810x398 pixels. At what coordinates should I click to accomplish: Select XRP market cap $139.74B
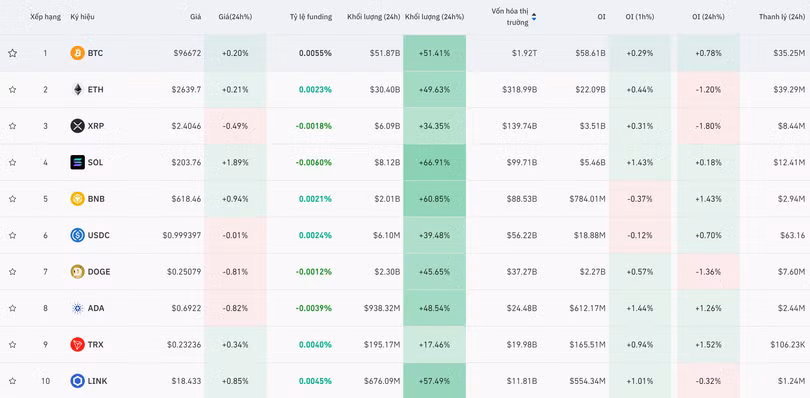click(x=520, y=126)
